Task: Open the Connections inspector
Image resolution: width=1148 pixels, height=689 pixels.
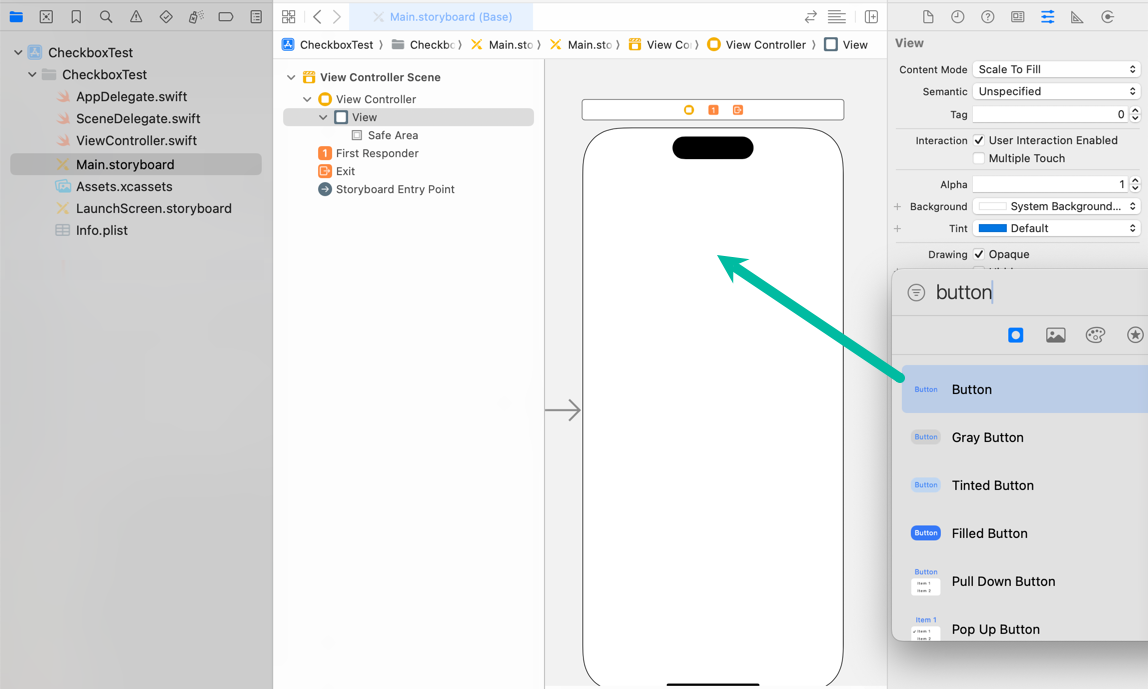Action: (x=1107, y=17)
